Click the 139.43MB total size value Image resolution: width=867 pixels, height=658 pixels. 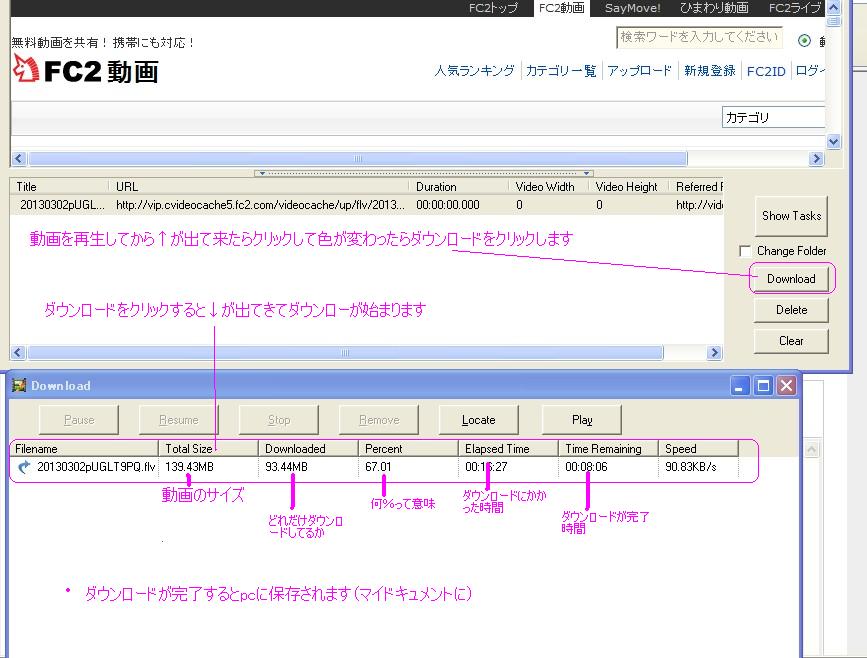(189, 467)
